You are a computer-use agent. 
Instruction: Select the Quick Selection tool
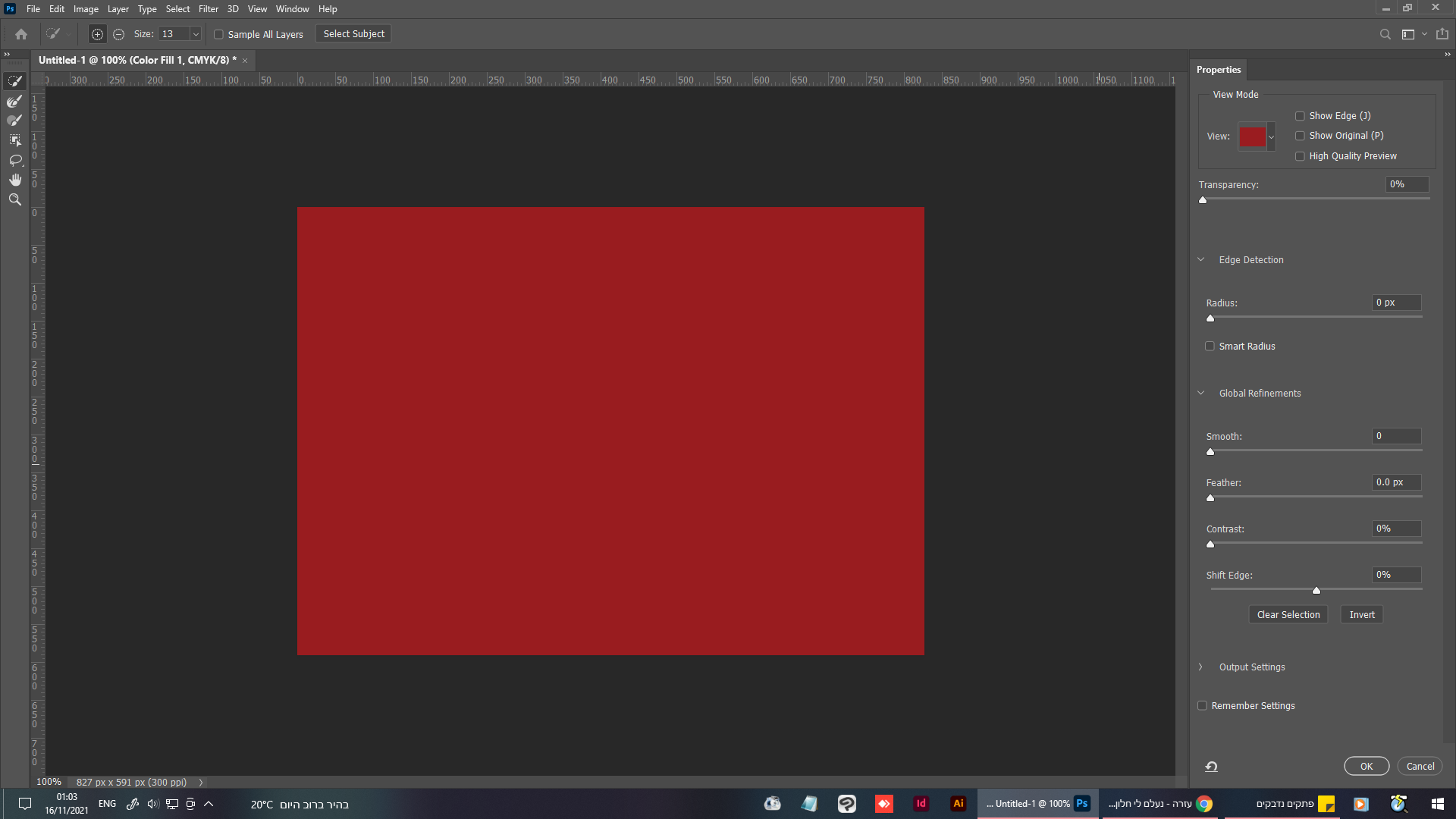click(x=14, y=81)
